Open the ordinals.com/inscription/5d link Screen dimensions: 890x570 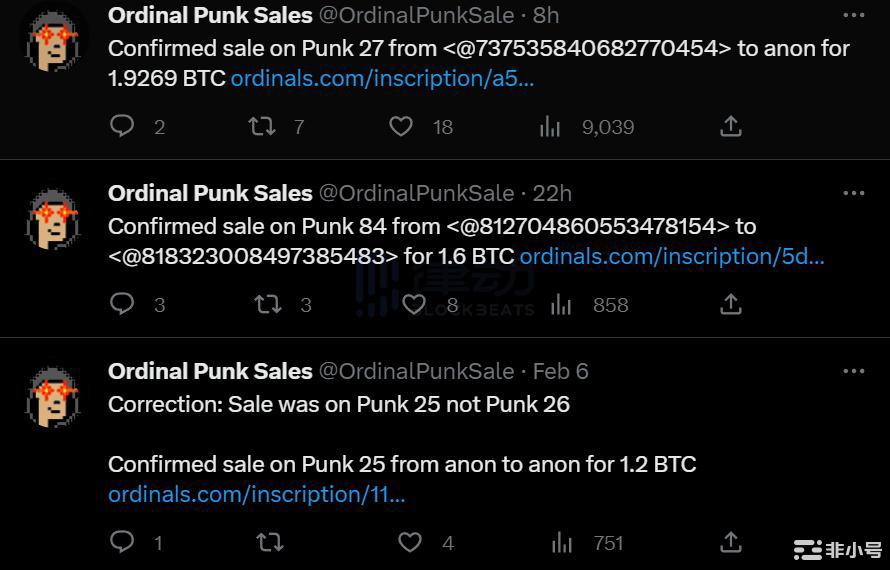(x=671, y=256)
